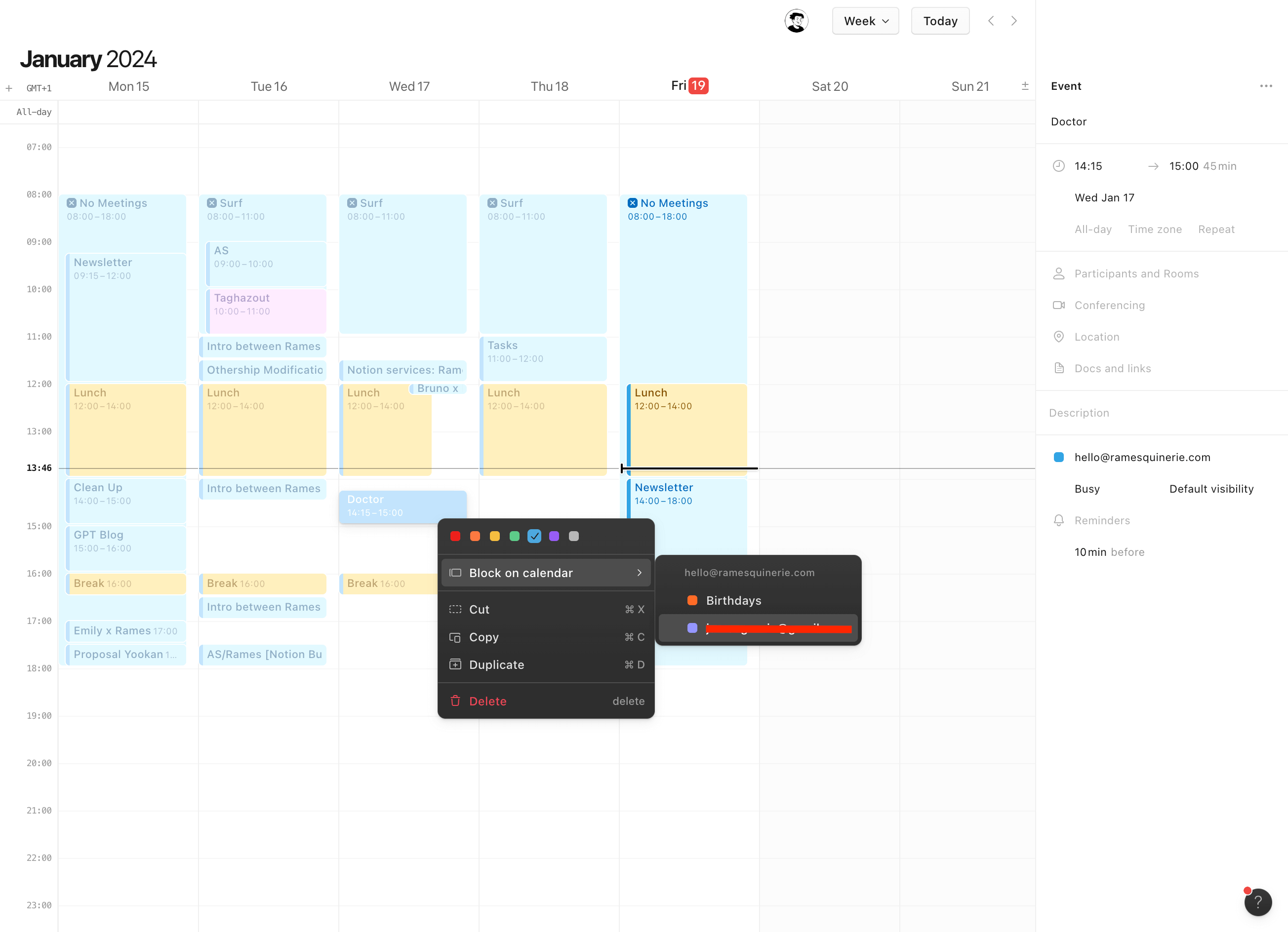Toggle the Time zone option for Doctor event
This screenshot has height=932, width=1288.
[1155, 229]
